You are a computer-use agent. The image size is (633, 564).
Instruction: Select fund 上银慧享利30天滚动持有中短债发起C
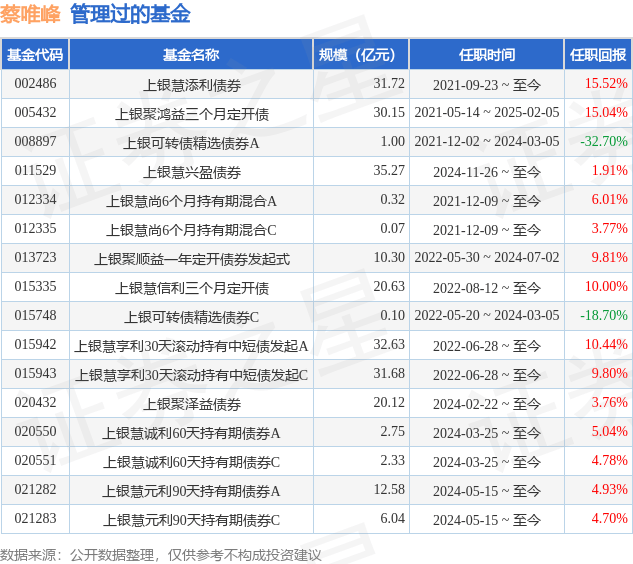[191, 375]
